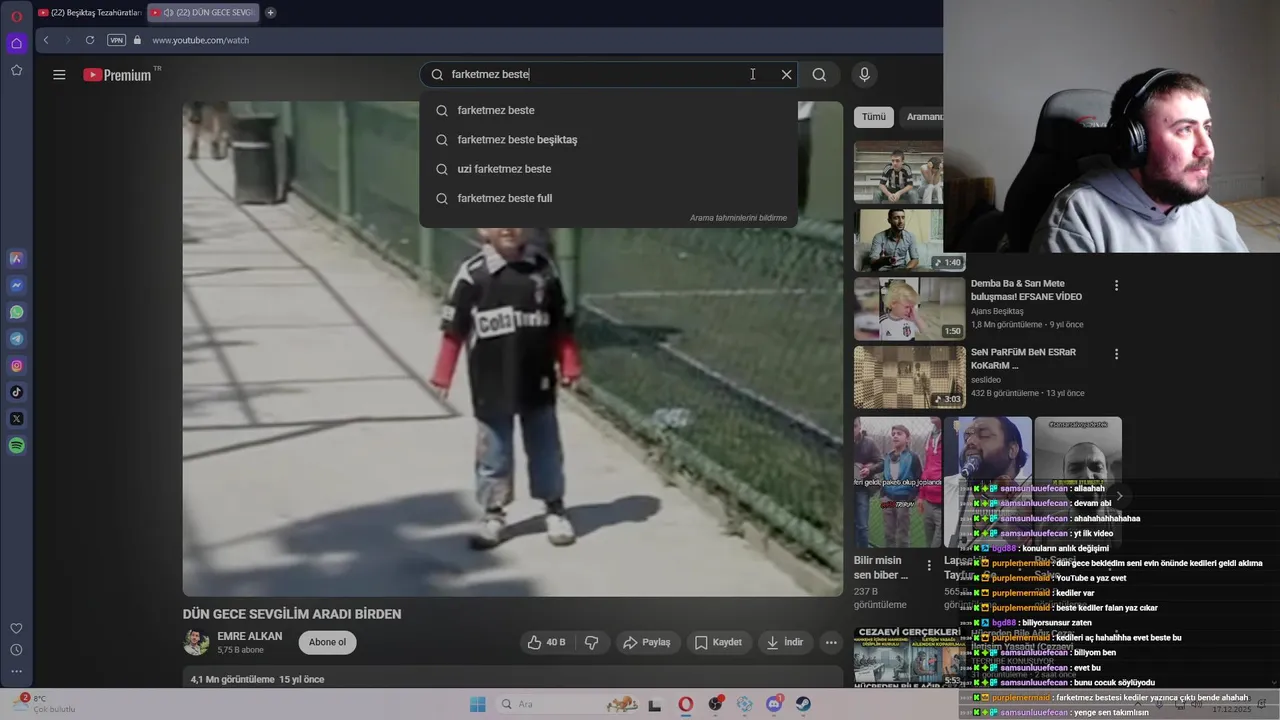1280x720 pixels.
Task: Reload the YouTube page
Action: click(90, 40)
